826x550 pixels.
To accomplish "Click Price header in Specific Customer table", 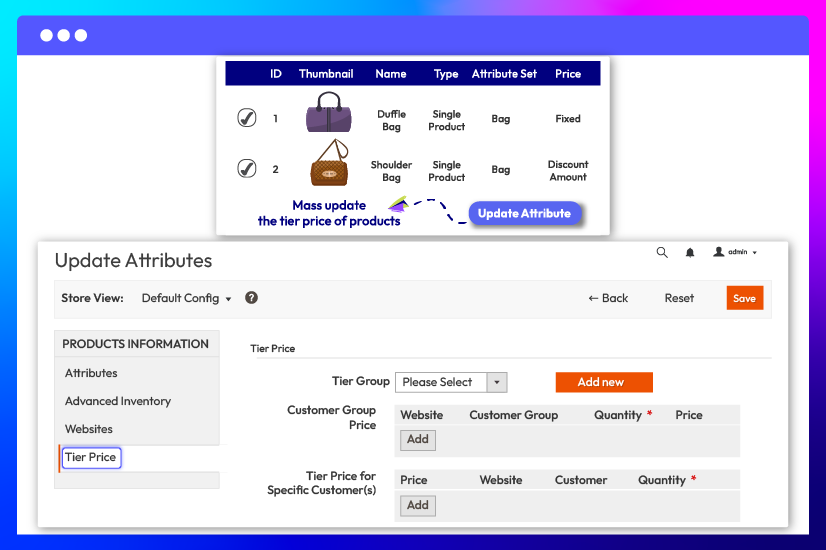I will 414,480.
